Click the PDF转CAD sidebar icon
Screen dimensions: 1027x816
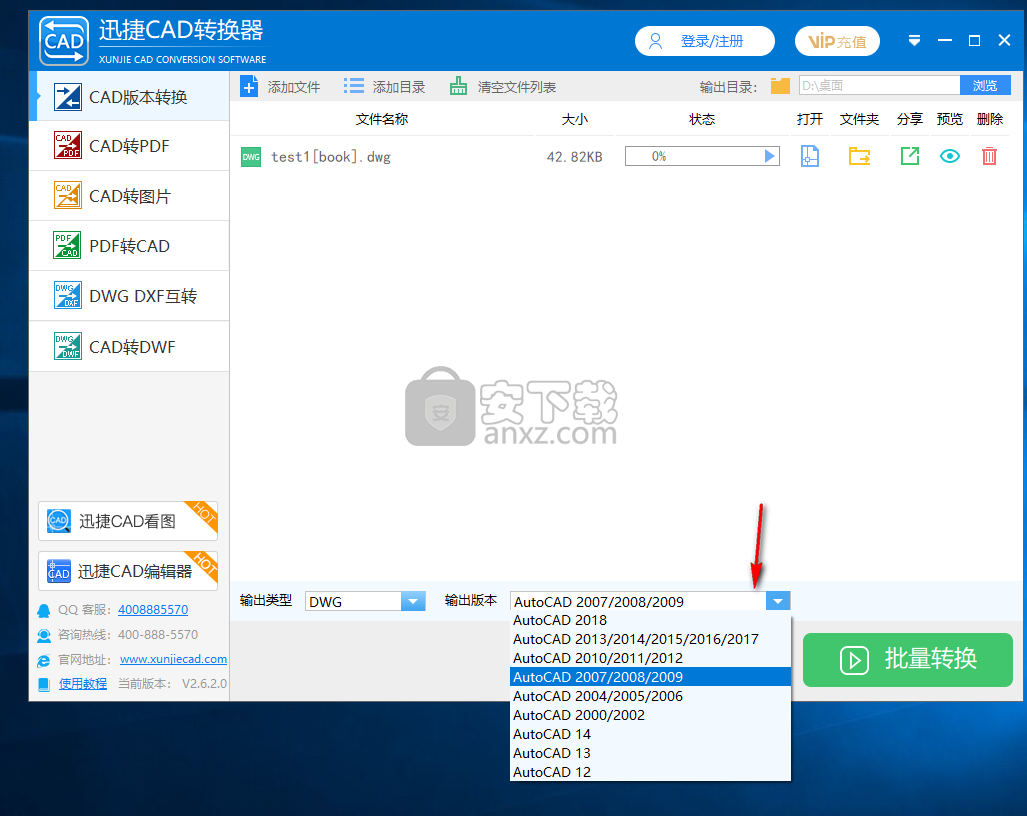(67, 246)
